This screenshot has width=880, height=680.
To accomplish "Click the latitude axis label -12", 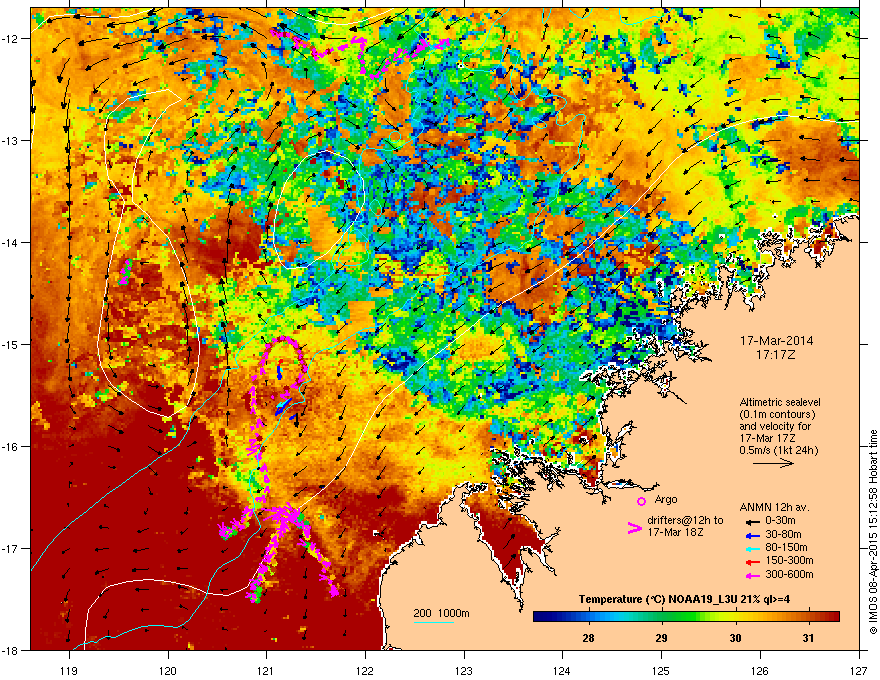I will tap(12, 39).
